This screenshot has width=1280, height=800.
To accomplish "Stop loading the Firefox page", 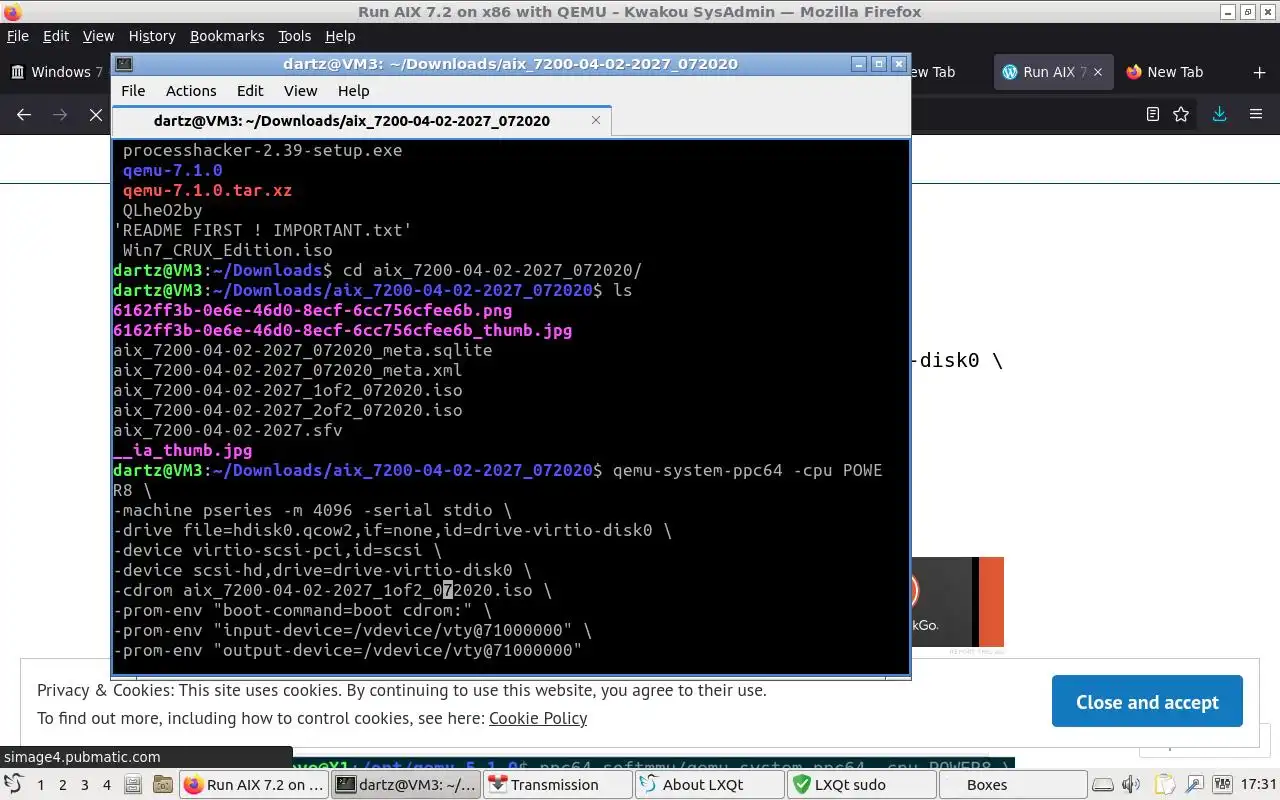I will click(x=96, y=115).
